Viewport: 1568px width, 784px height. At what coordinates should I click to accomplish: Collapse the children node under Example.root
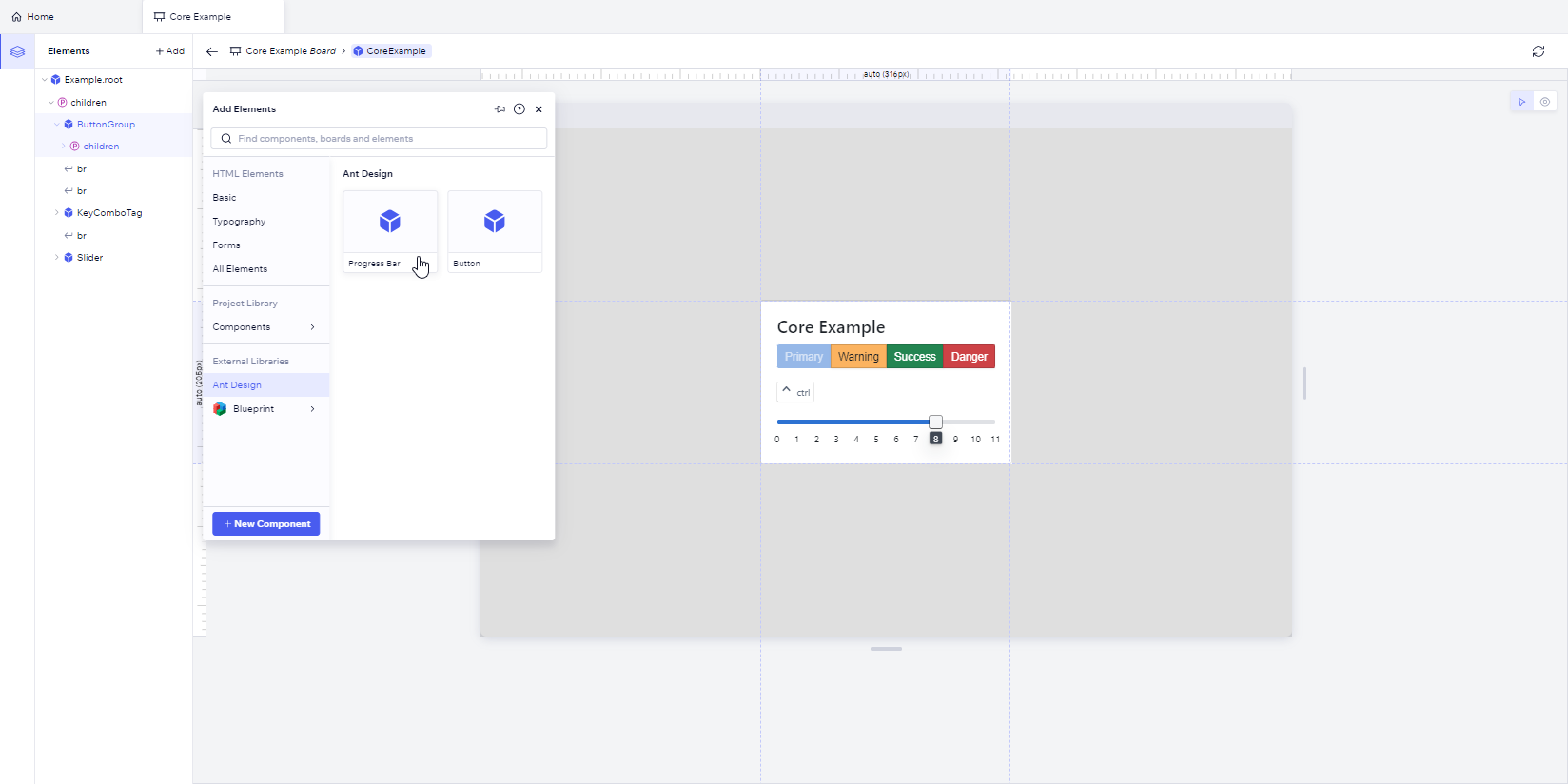tap(51, 103)
